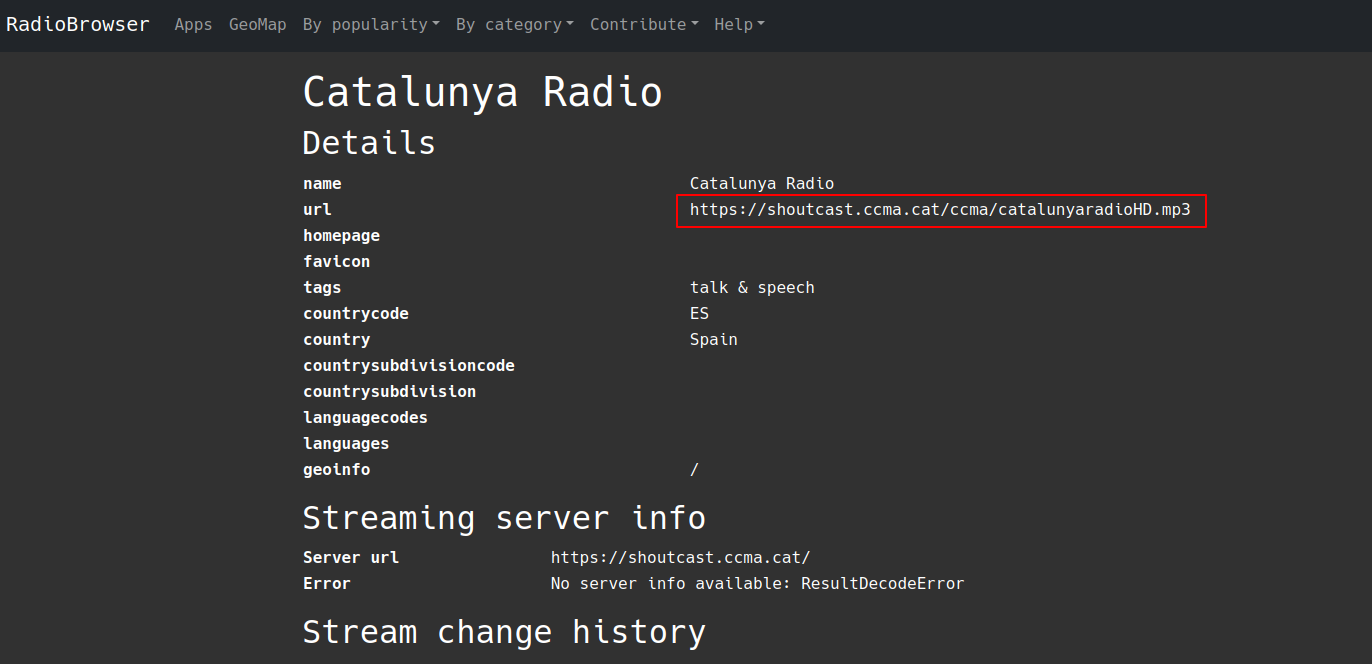1372x664 pixels.
Task: Click the RadioBrowser brand logo
Action: (78, 24)
